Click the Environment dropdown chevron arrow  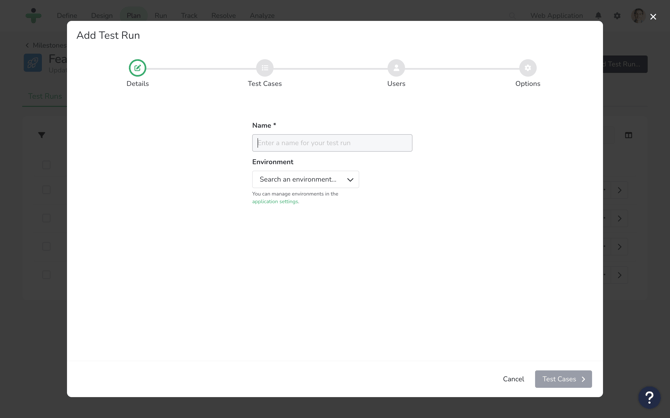point(350,180)
